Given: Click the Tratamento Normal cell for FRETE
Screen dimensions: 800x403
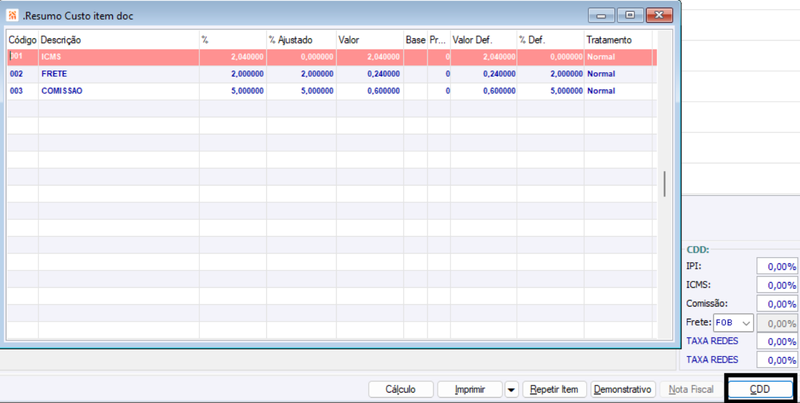Looking at the screenshot, I should (x=618, y=74).
